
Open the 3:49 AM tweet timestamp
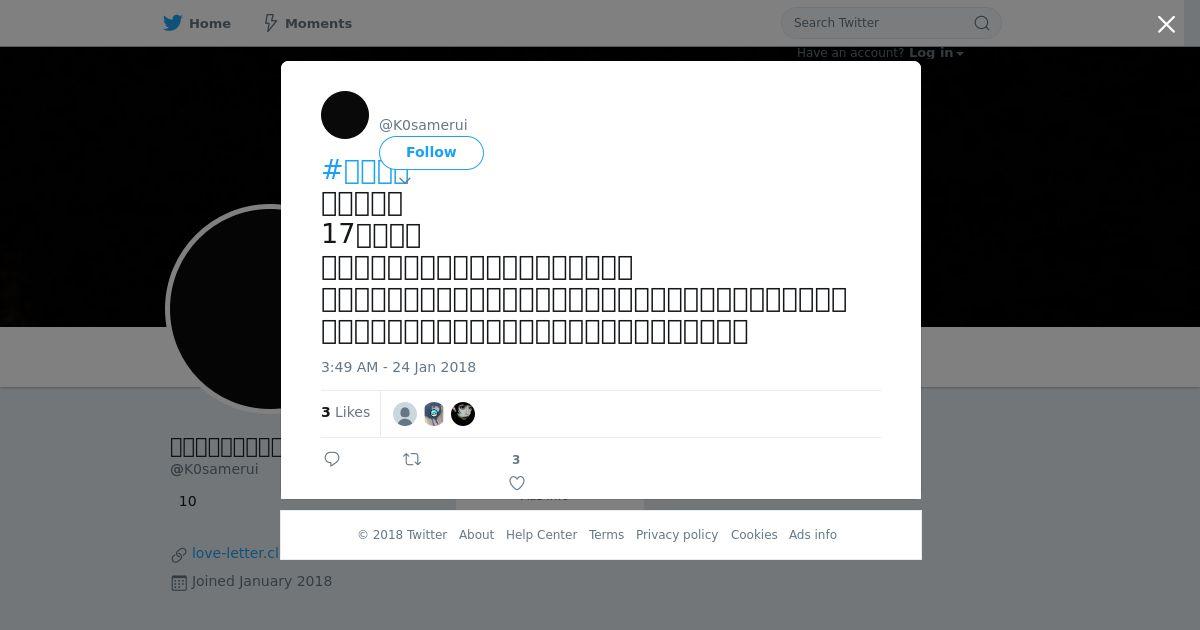(398, 367)
